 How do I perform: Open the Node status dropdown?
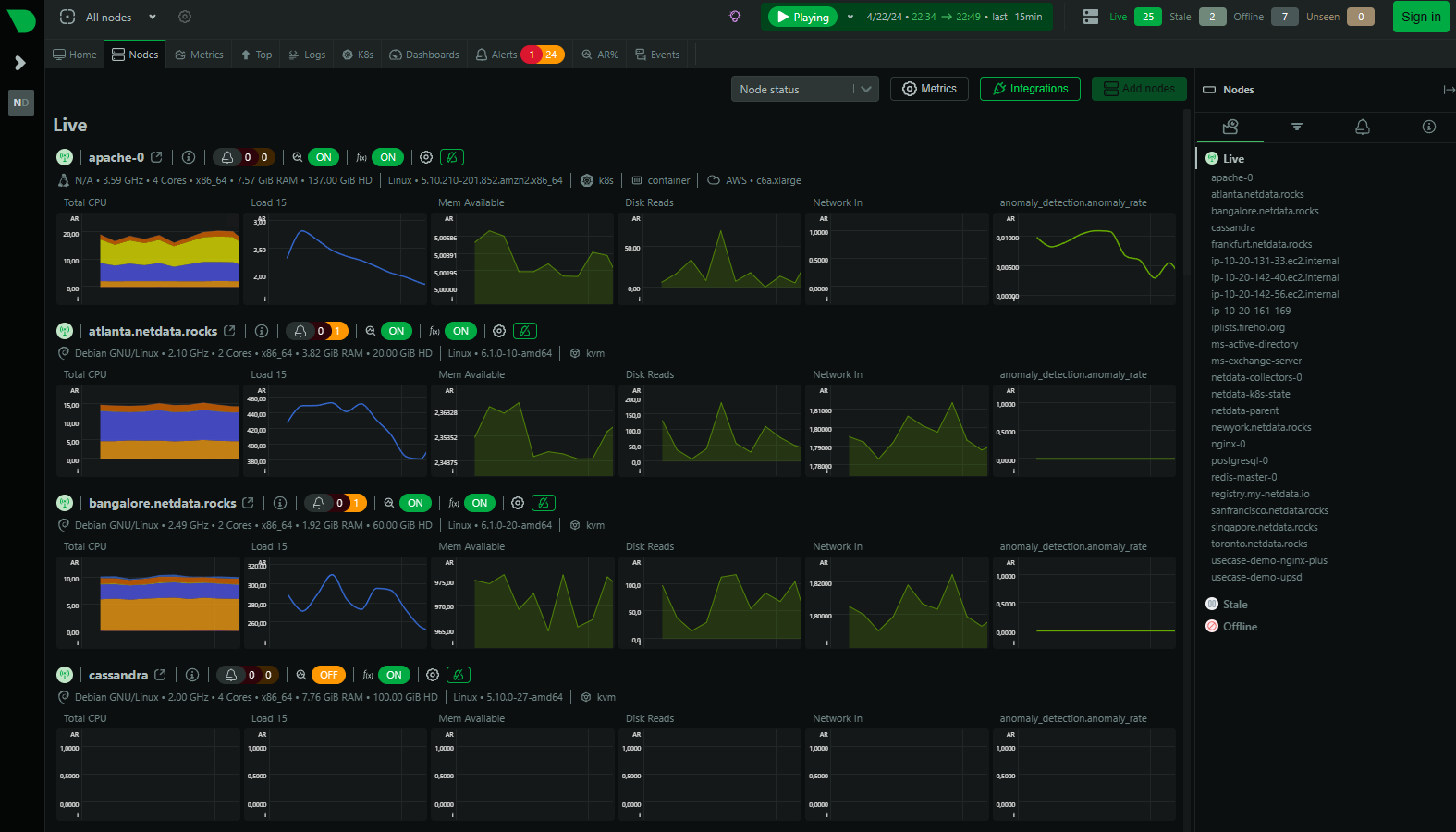pyautogui.click(x=804, y=90)
